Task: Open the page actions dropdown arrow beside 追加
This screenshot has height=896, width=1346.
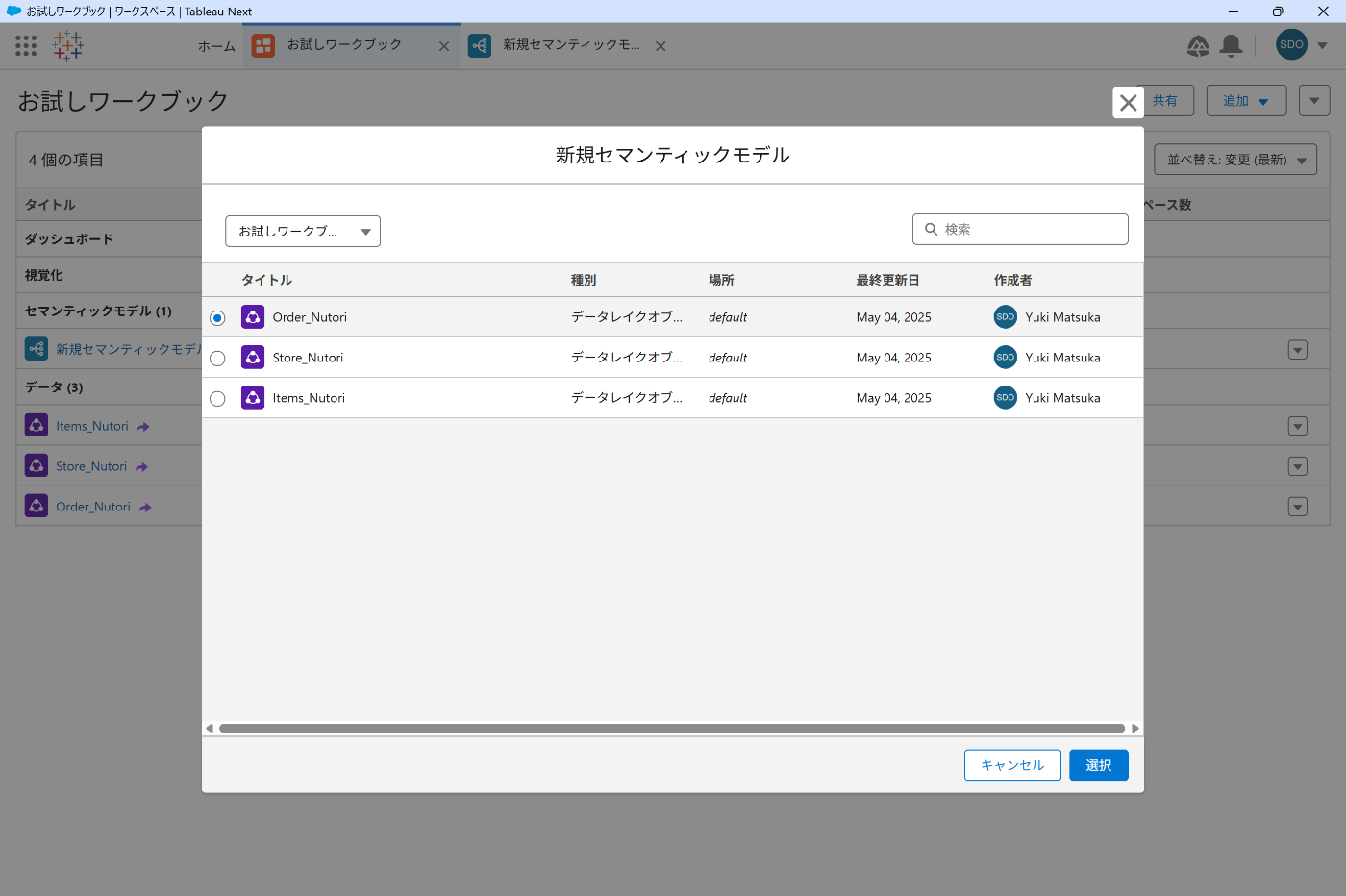Action: (x=1314, y=101)
